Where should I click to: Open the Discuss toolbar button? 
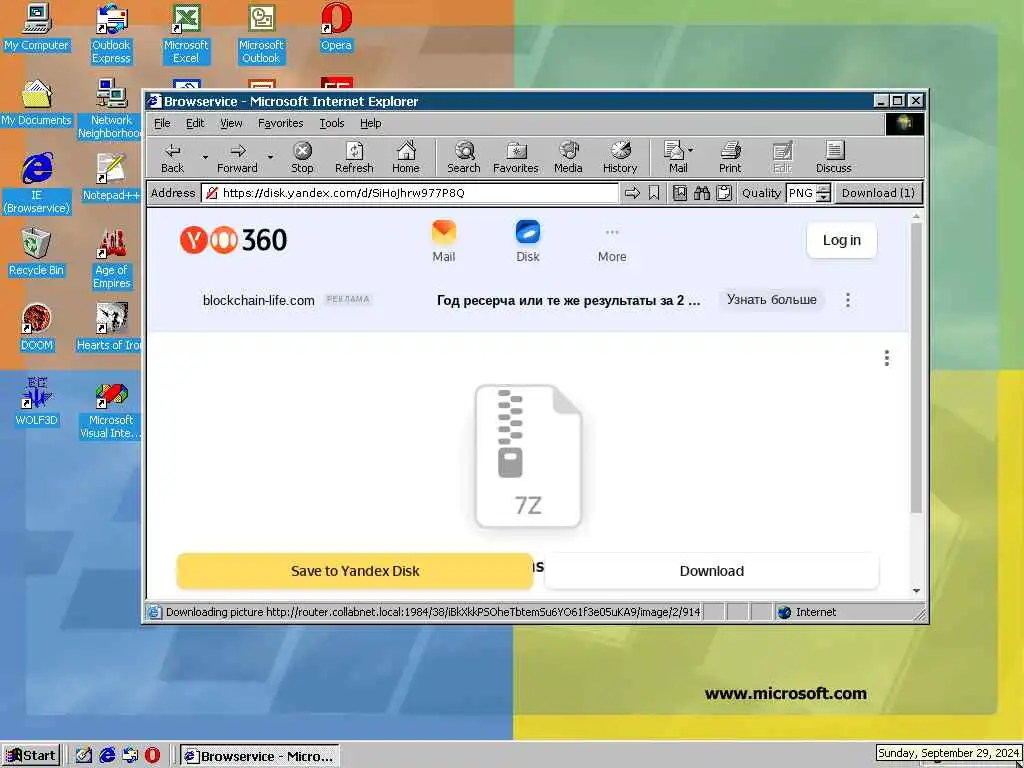tap(833, 158)
